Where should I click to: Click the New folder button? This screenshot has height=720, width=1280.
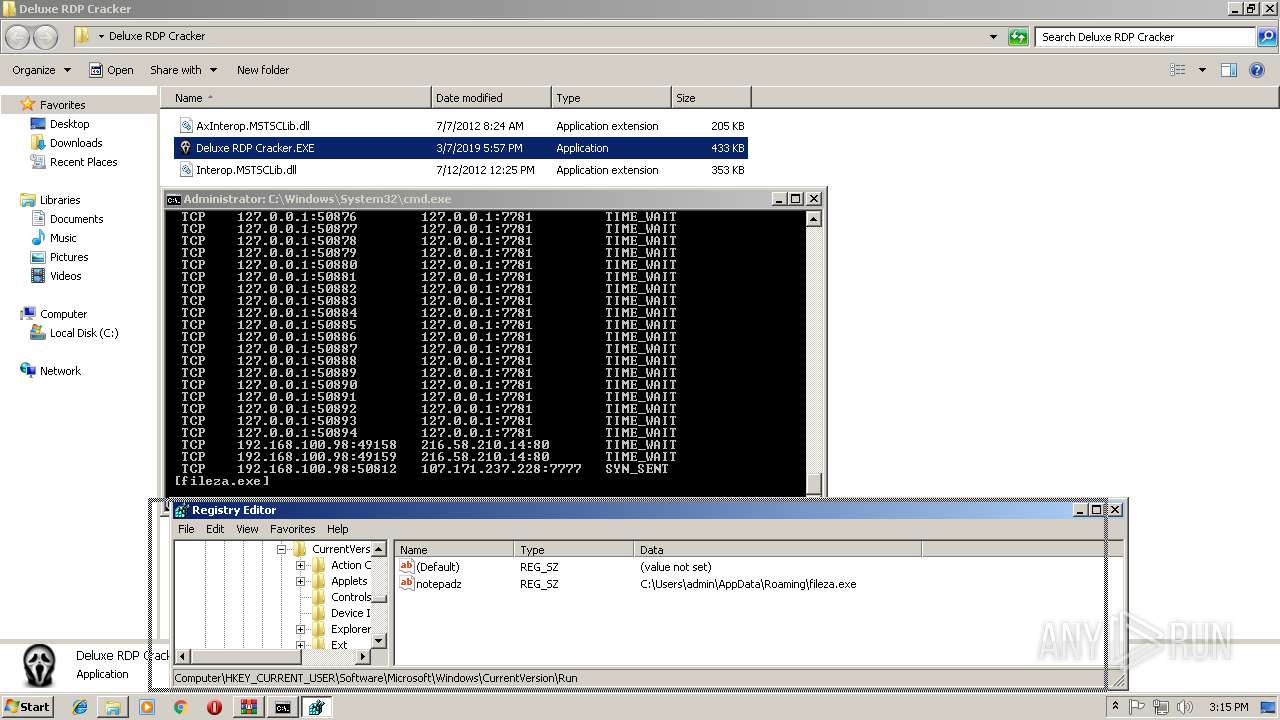[x=263, y=70]
